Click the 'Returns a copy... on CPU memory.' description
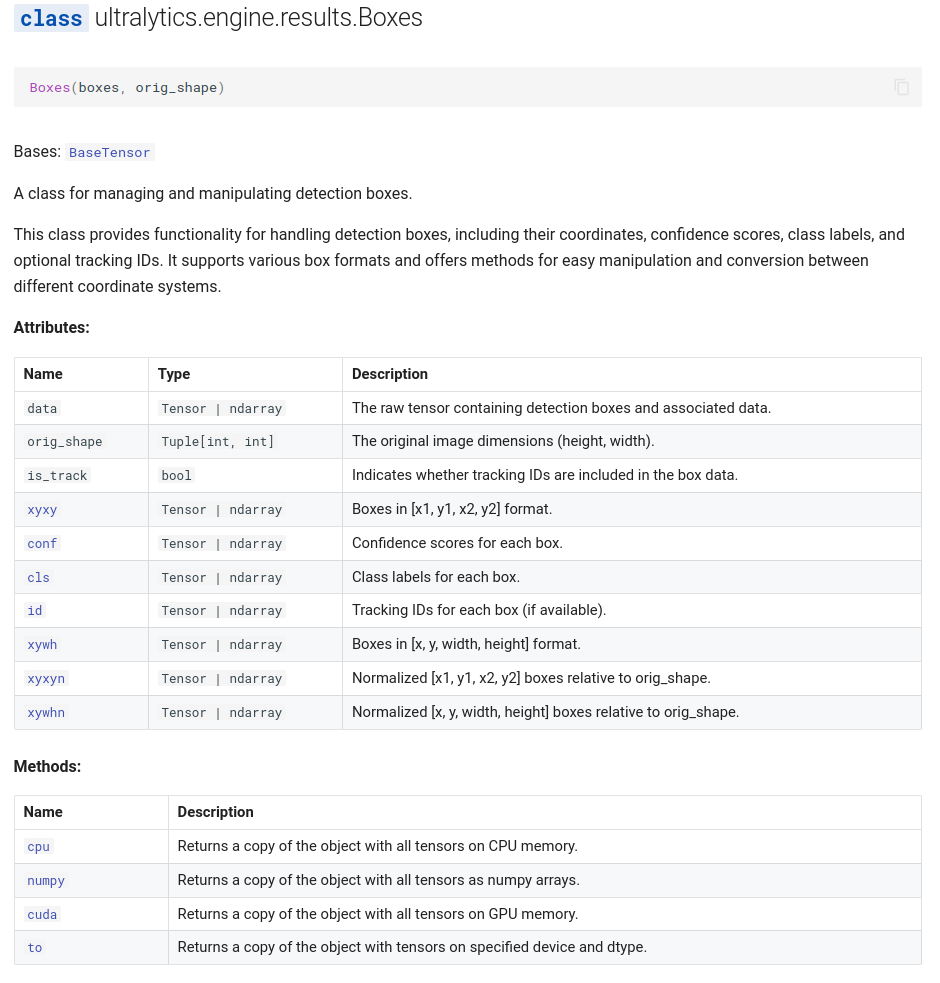940x983 pixels. 378,846
